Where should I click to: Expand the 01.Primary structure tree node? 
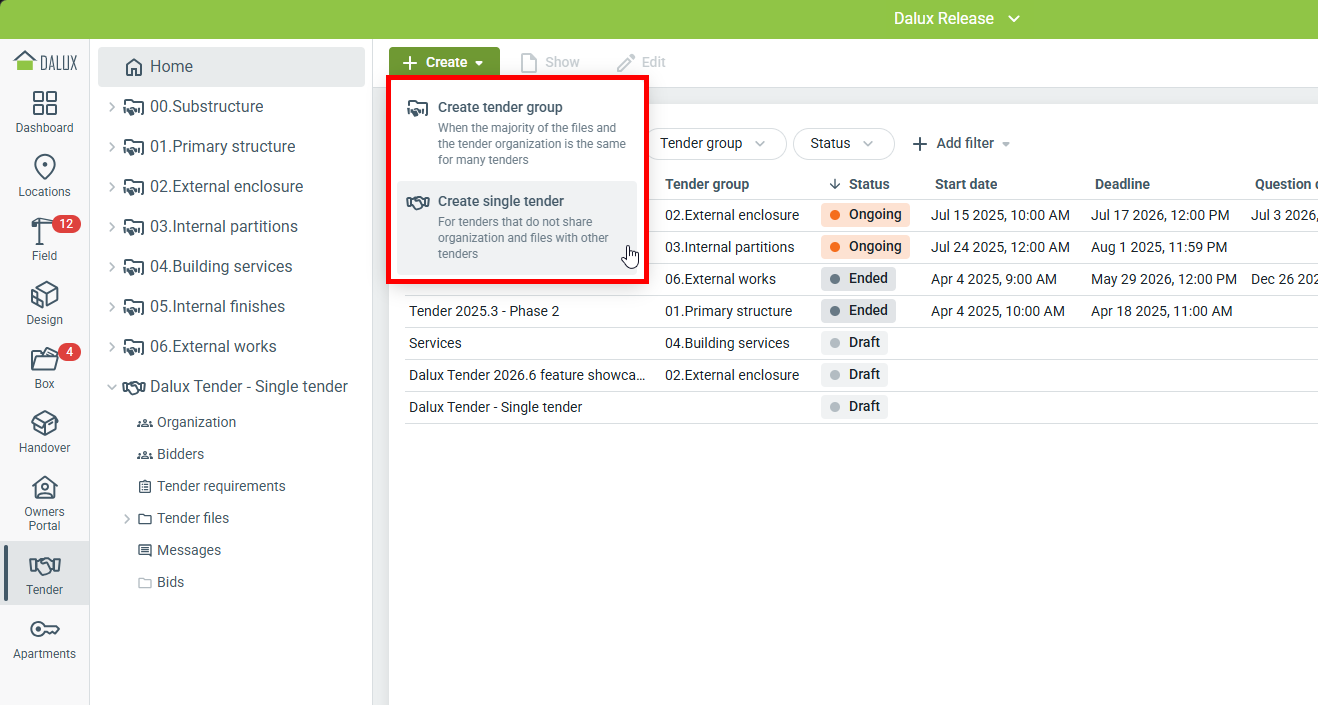(111, 147)
